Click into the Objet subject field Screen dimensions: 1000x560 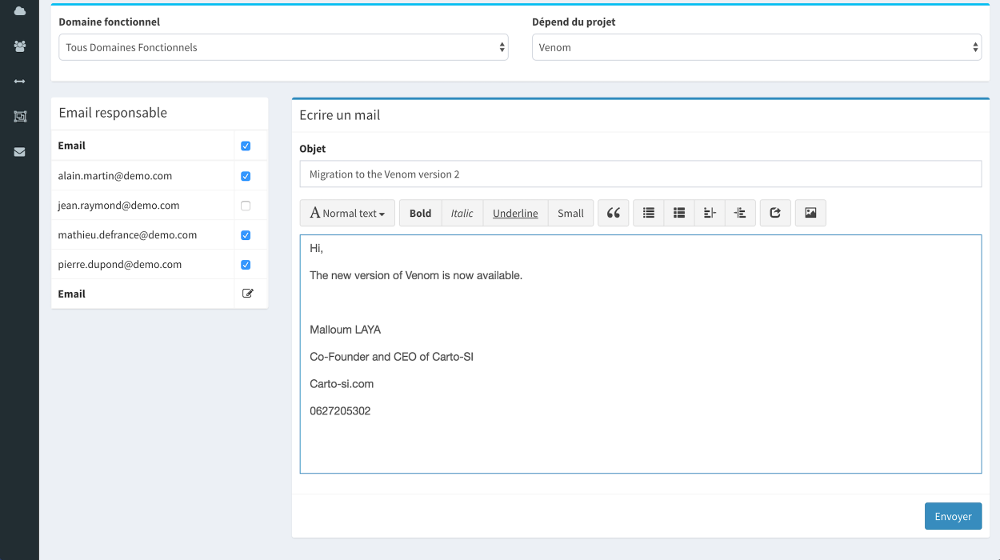coord(640,174)
